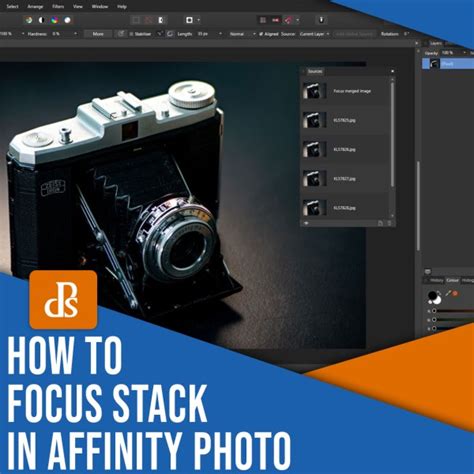The height and width of the screenshot is (474, 474).
Task: Open the Hardness value dropdown
Action: [75, 34]
